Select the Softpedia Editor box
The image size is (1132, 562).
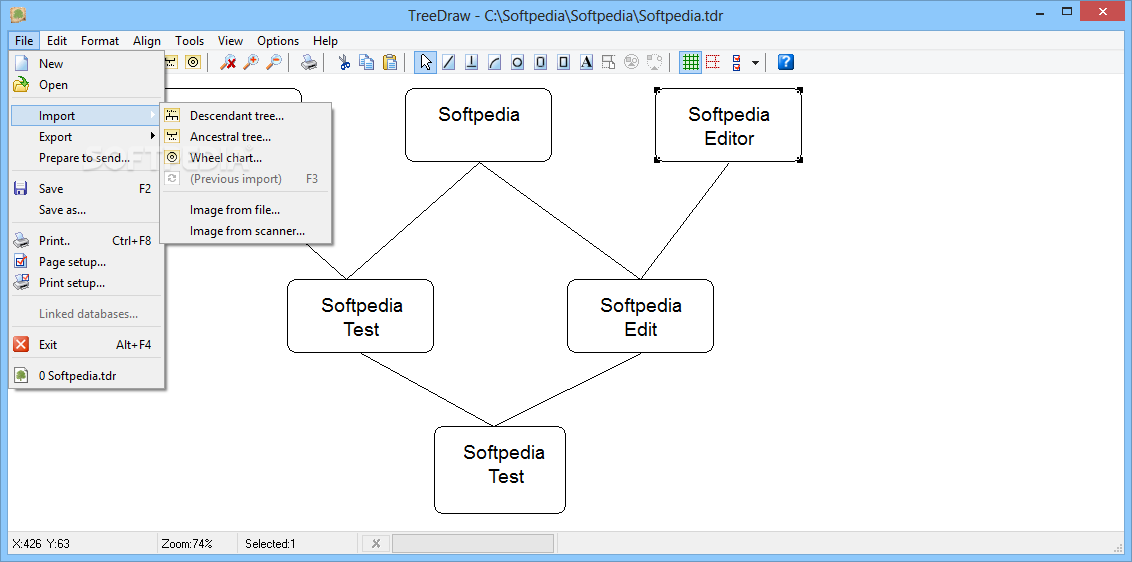point(728,125)
